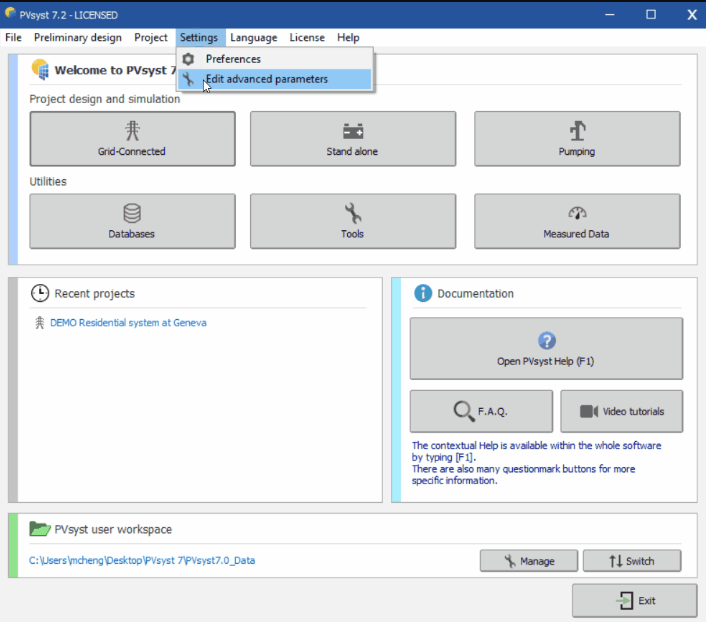The image size is (706, 622).
Task: Click the Recent projects clock icon
Action: tap(40, 293)
